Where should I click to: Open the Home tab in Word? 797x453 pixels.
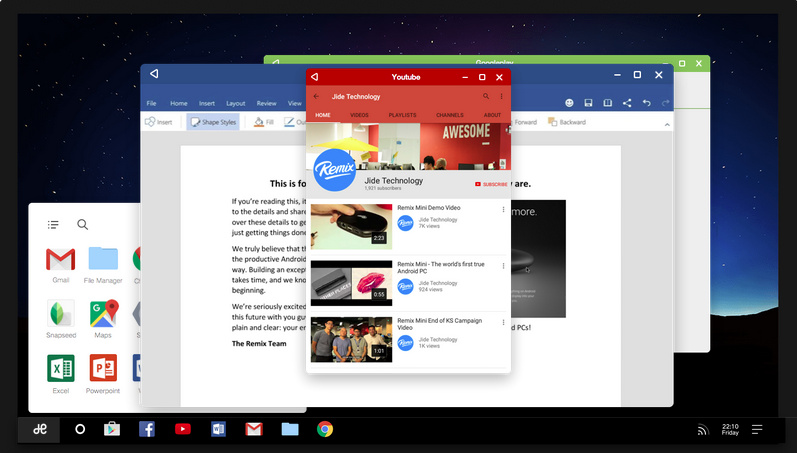(x=178, y=103)
